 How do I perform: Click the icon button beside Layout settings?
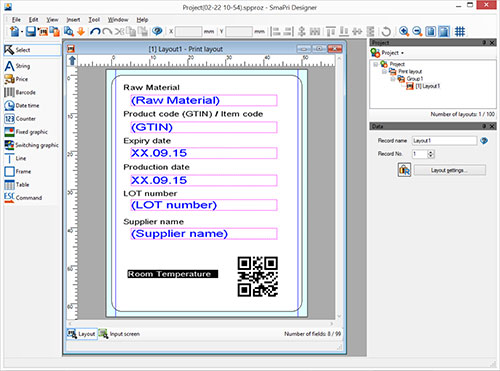click(404, 170)
